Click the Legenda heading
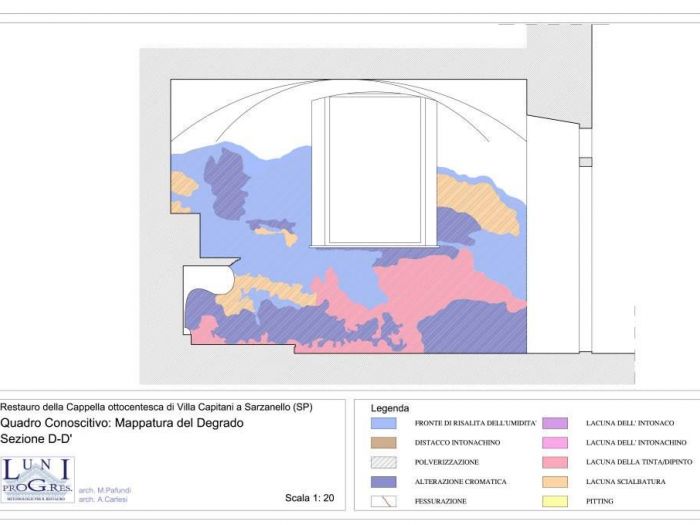The image size is (700, 525). (x=390, y=408)
